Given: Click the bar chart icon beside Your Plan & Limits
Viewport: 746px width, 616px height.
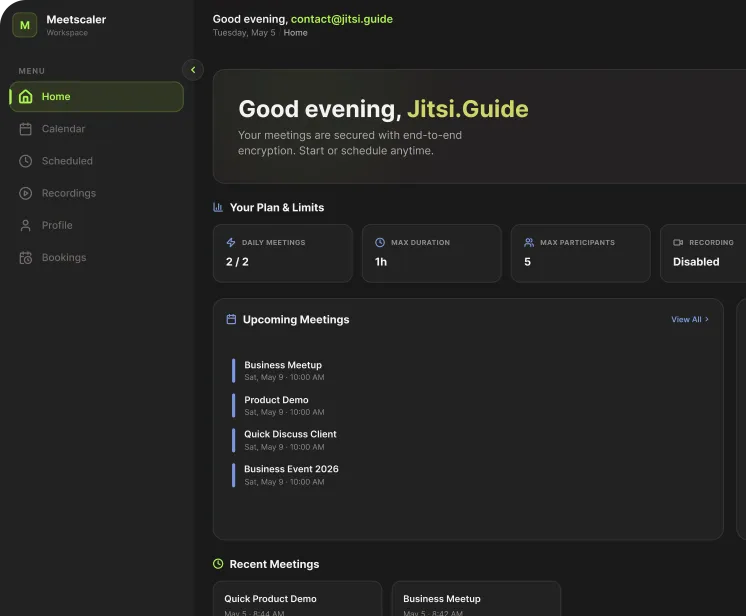Looking at the screenshot, I should click(x=218, y=207).
